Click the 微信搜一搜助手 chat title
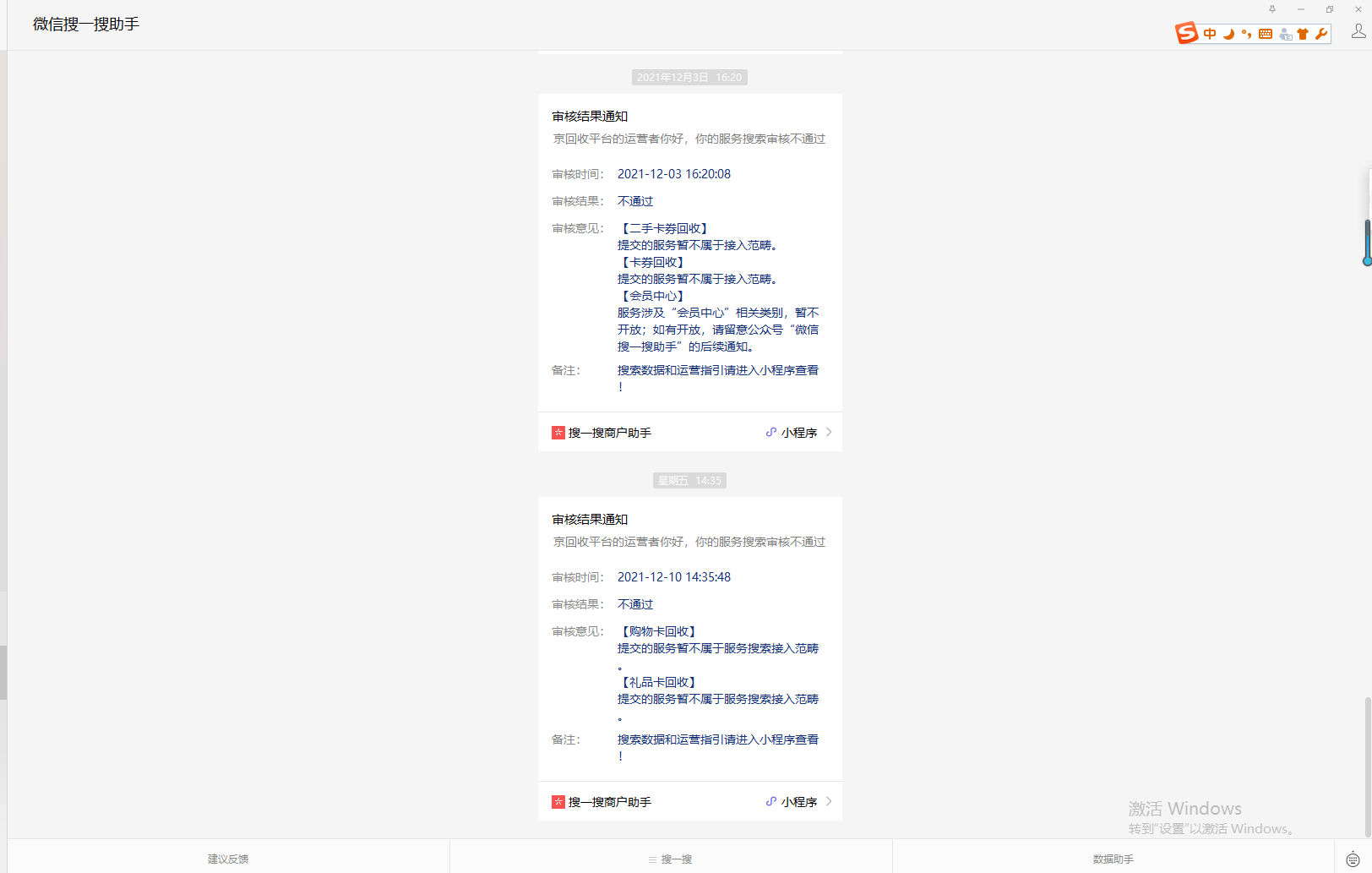This screenshot has width=1372, height=873. point(86,25)
